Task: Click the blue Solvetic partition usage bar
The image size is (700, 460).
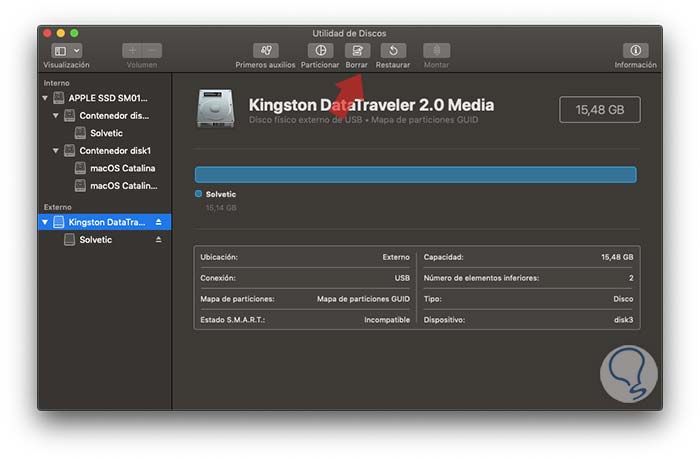Action: click(416, 174)
